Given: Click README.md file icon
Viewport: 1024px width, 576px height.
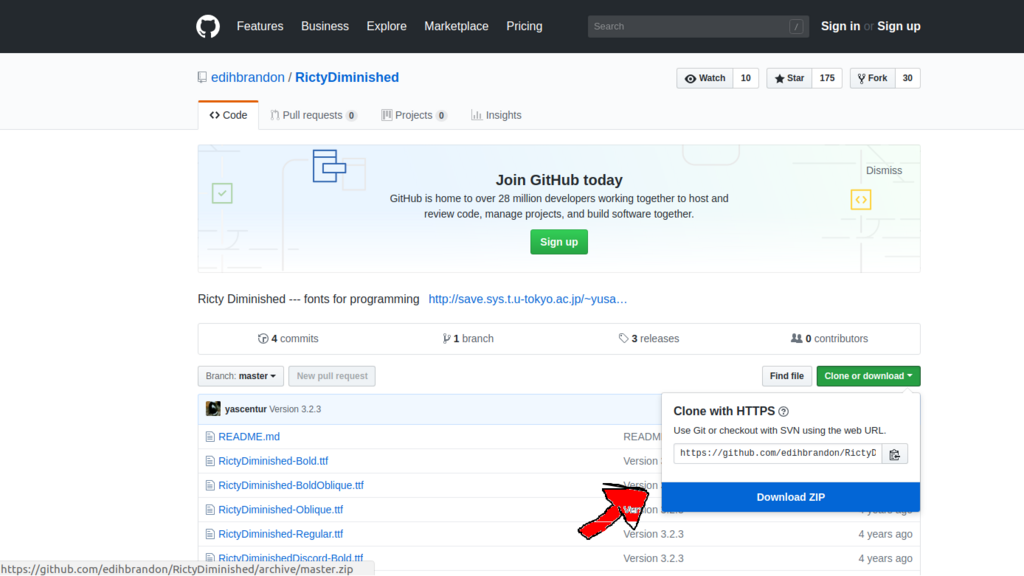Looking at the screenshot, I should pyautogui.click(x=210, y=437).
